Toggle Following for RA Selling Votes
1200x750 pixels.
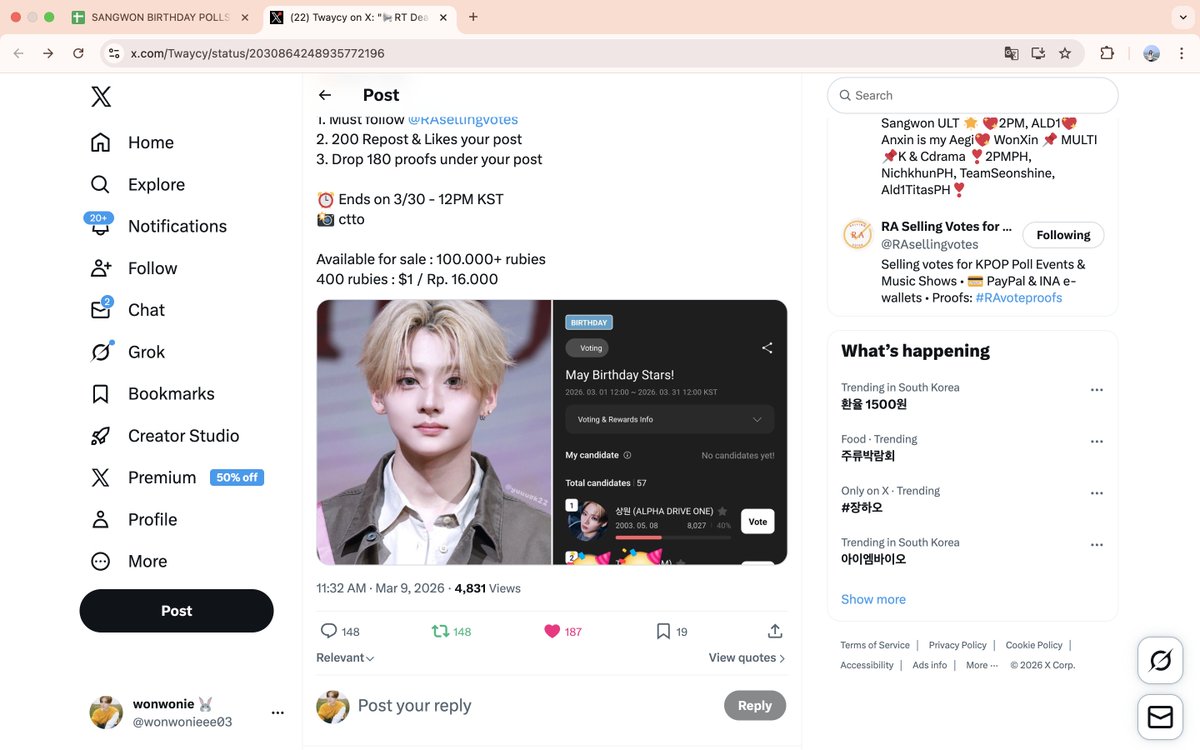point(1063,235)
